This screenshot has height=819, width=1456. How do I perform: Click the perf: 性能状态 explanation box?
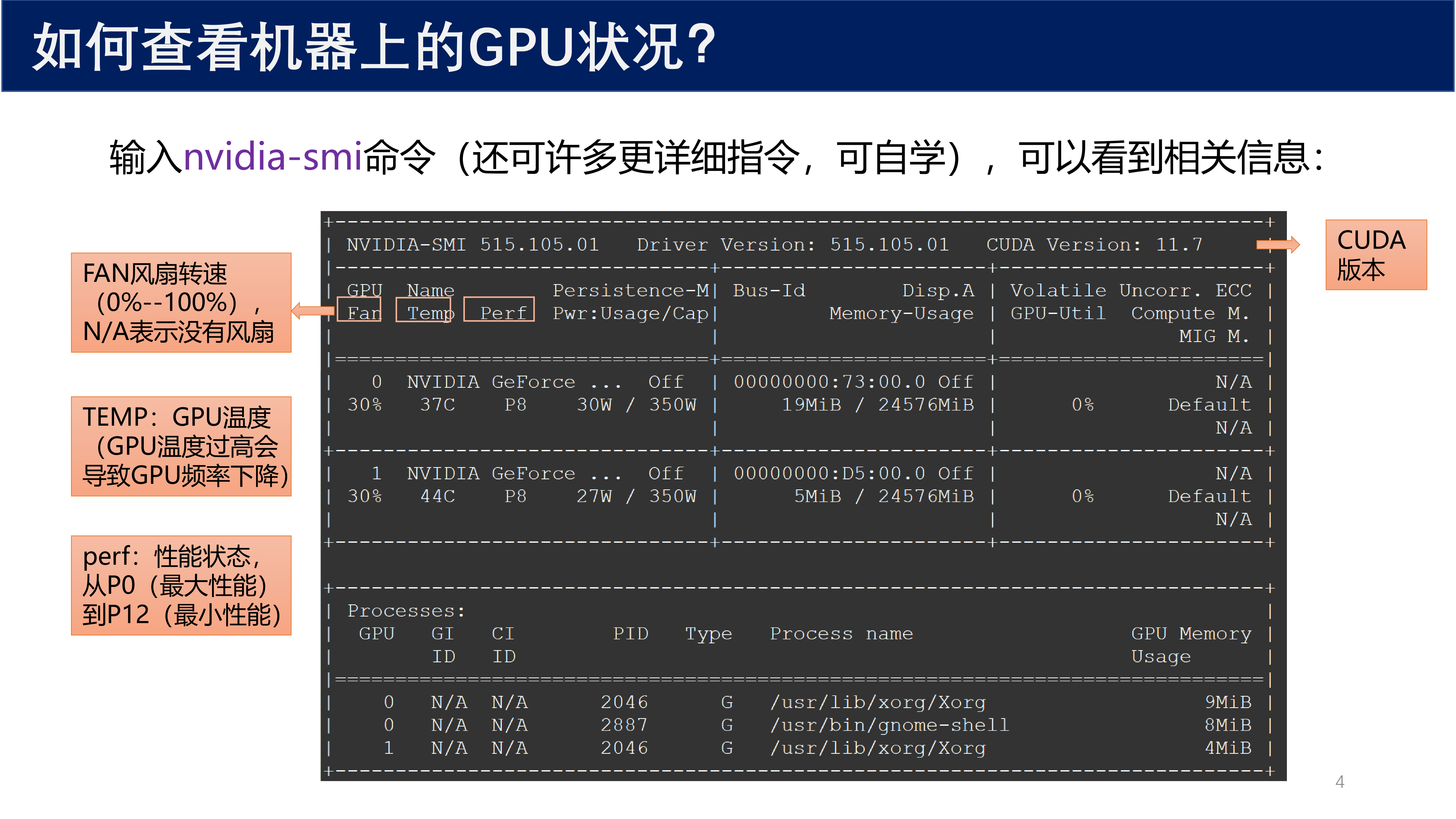point(181,586)
